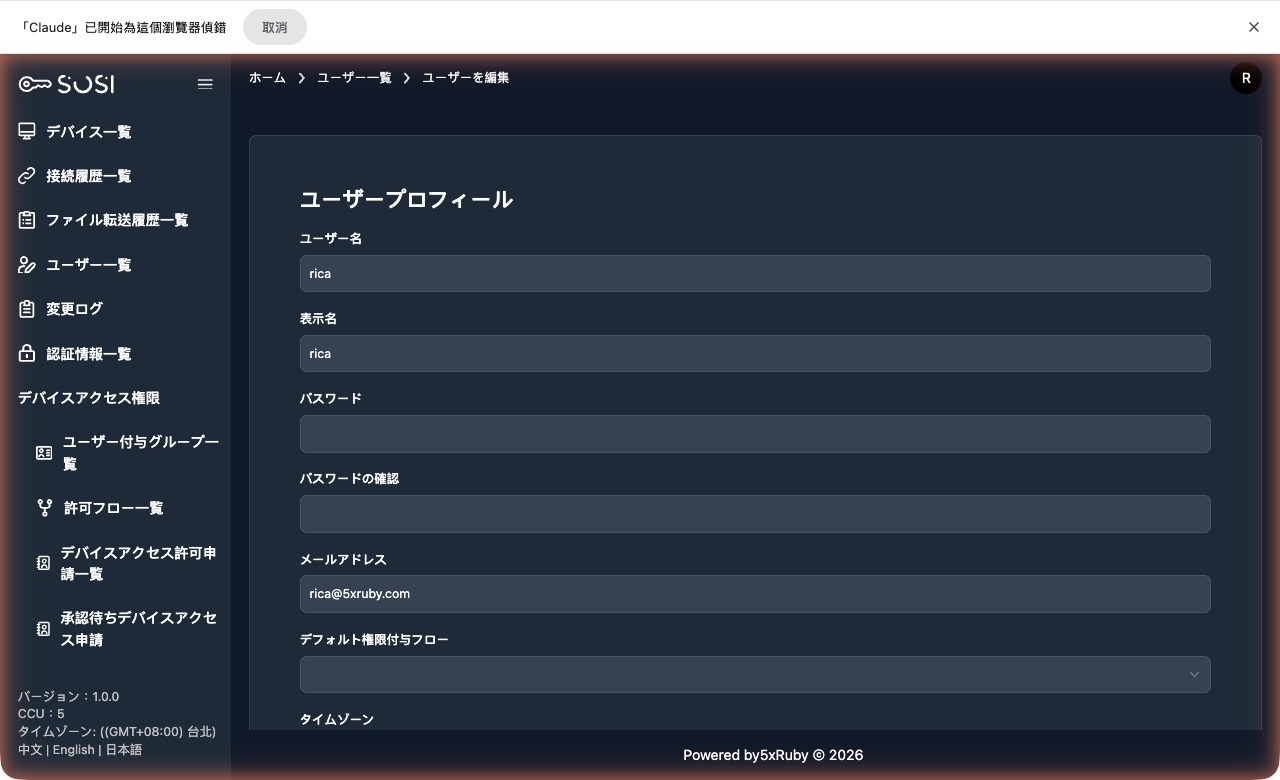Open ユーザー付与グループ一覧 via its icon
The height and width of the screenshot is (780, 1280).
[44, 452]
